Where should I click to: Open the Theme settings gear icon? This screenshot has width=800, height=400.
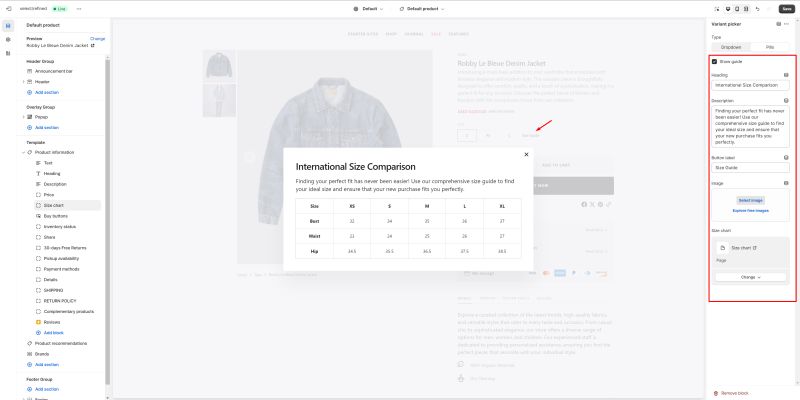[x=8, y=39]
